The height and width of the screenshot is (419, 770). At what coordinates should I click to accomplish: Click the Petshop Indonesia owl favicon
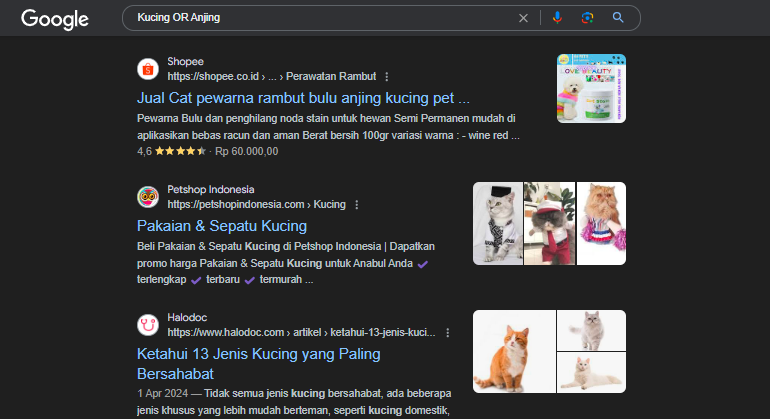click(148, 197)
